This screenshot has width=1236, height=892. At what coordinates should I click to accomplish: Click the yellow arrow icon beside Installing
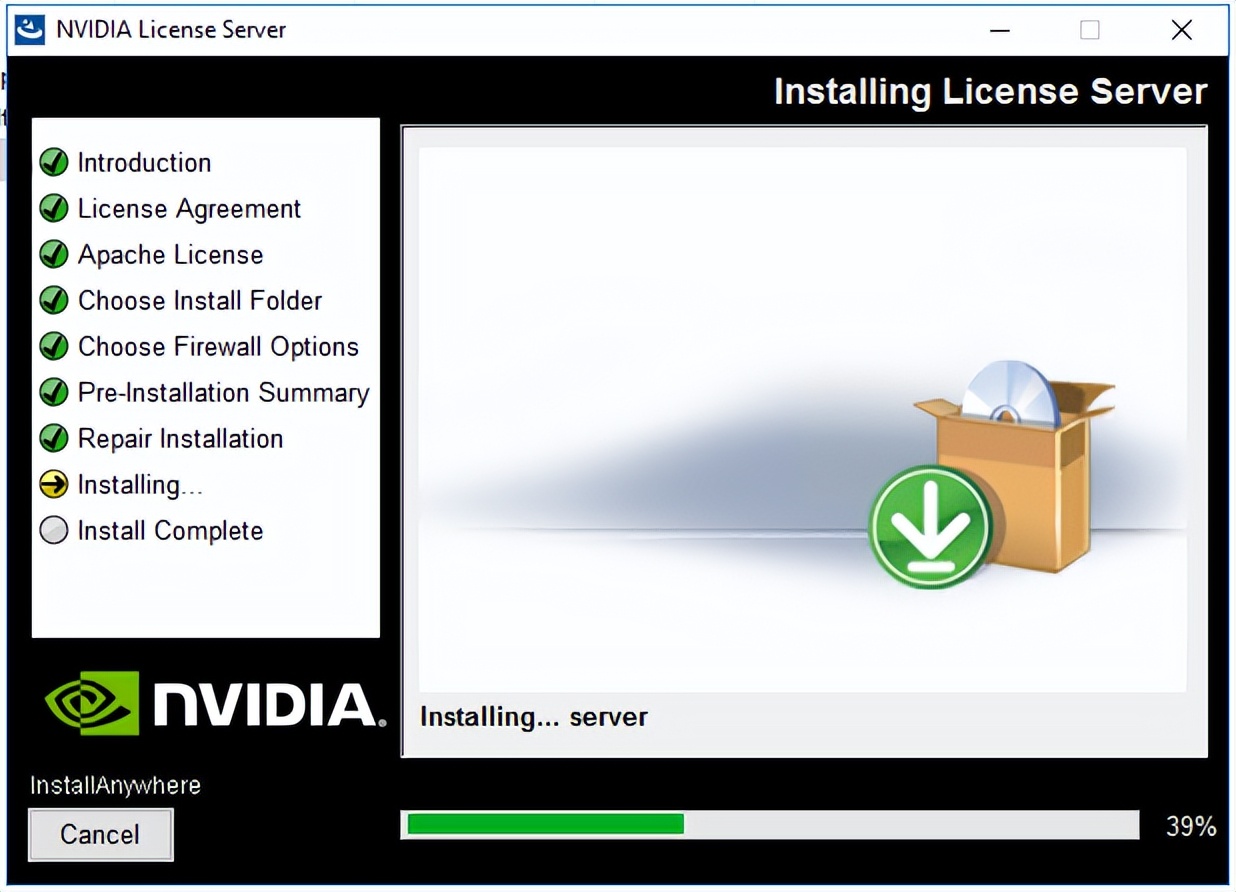pyautogui.click(x=53, y=484)
